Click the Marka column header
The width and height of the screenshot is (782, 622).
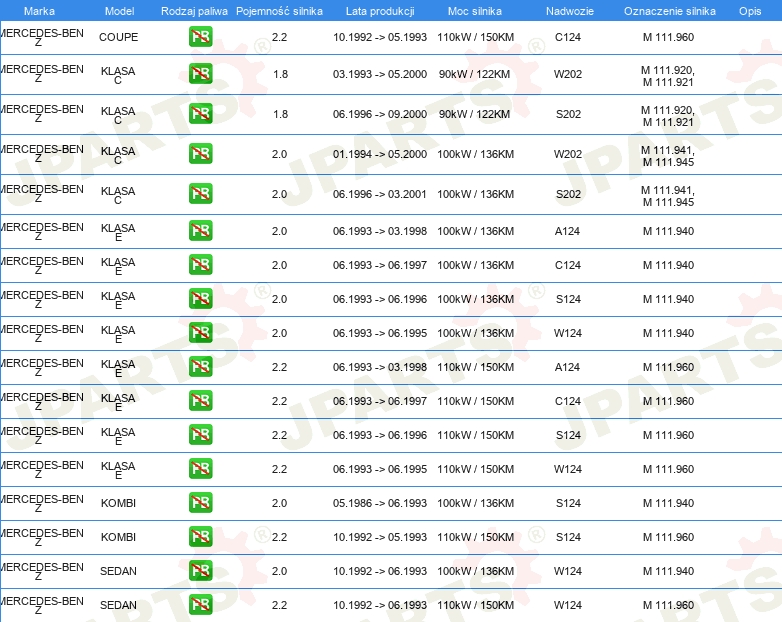pyautogui.click(x=39, y=11)
